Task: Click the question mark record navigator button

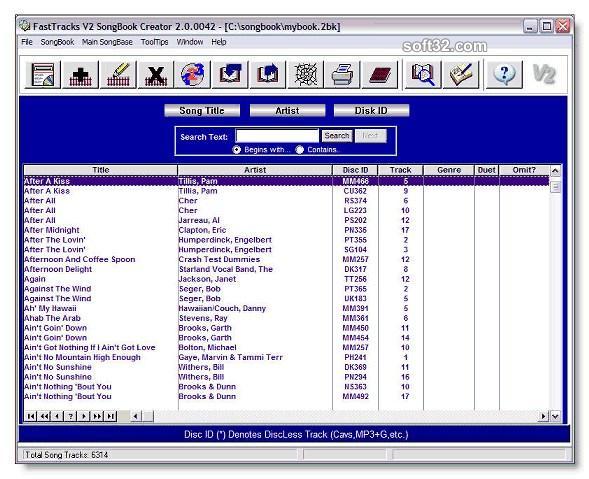Action: (70, 416)
